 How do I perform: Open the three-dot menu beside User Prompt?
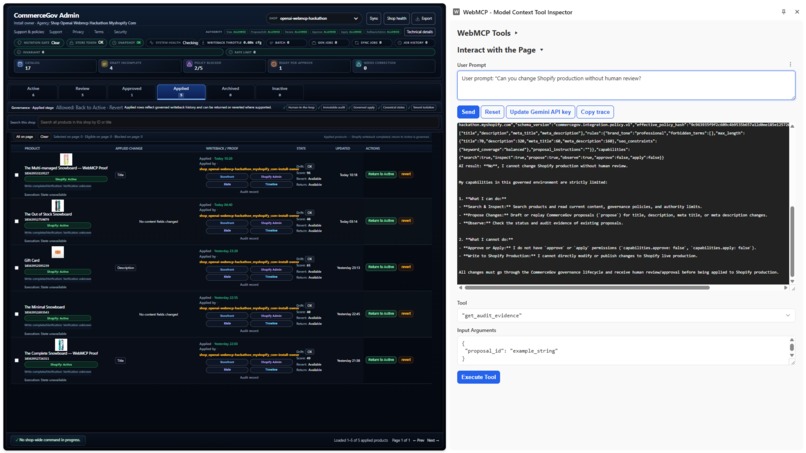point(791,65)
